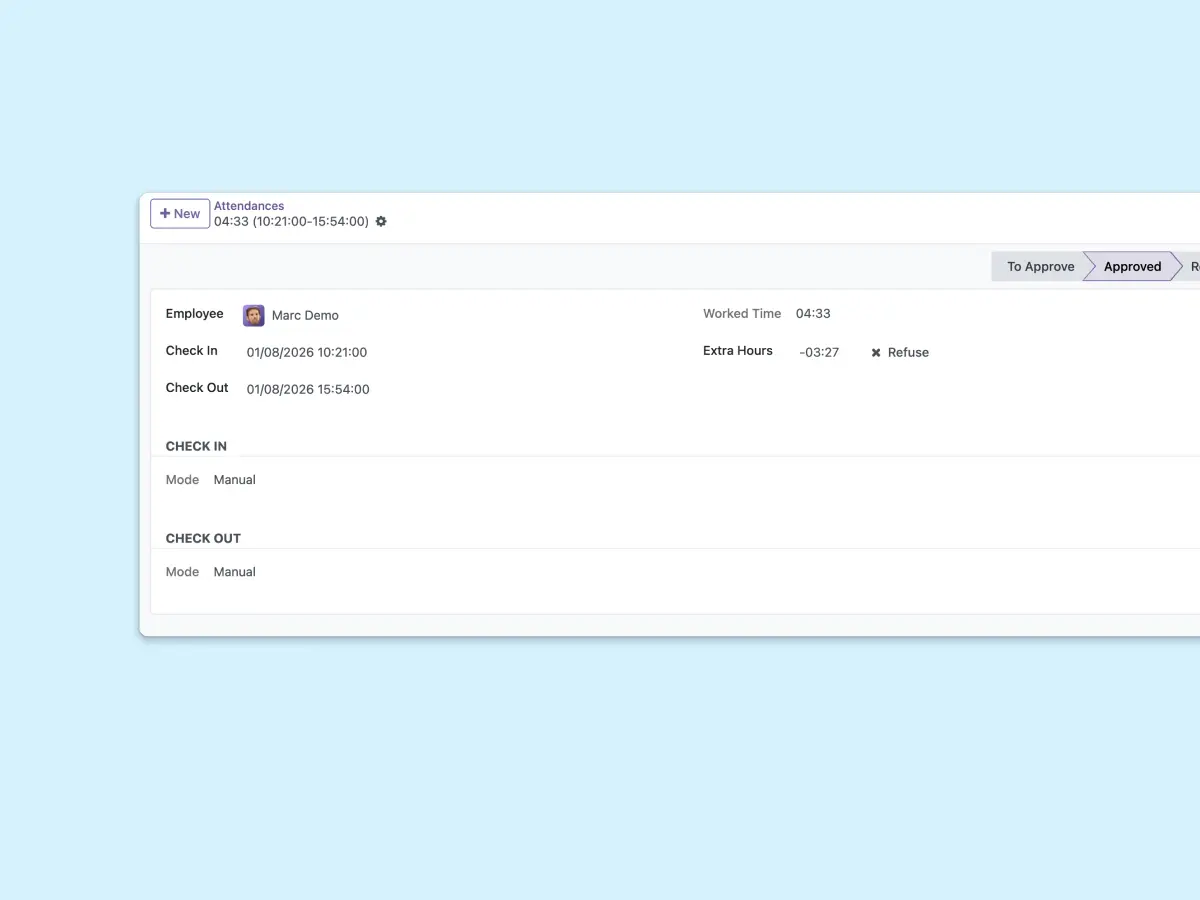This screenshot has width=1200, height=900.
Task: Click the Worked Time value 04:33
Action: [813, 314]
